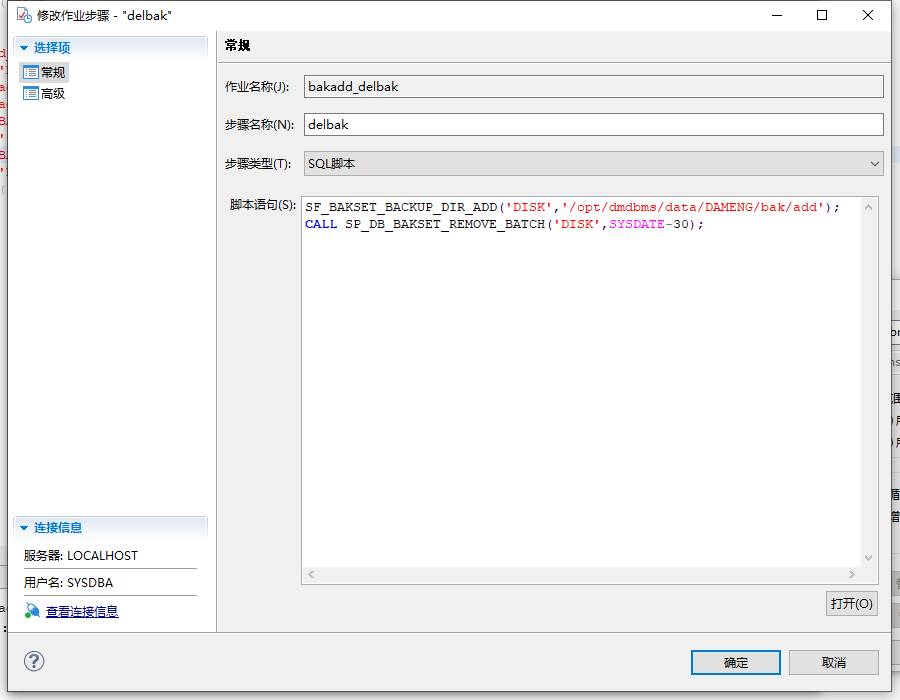The height and width of the screenshot is (700, 900).
Task: Select the 常规 page icon in options
Action: 30,72
